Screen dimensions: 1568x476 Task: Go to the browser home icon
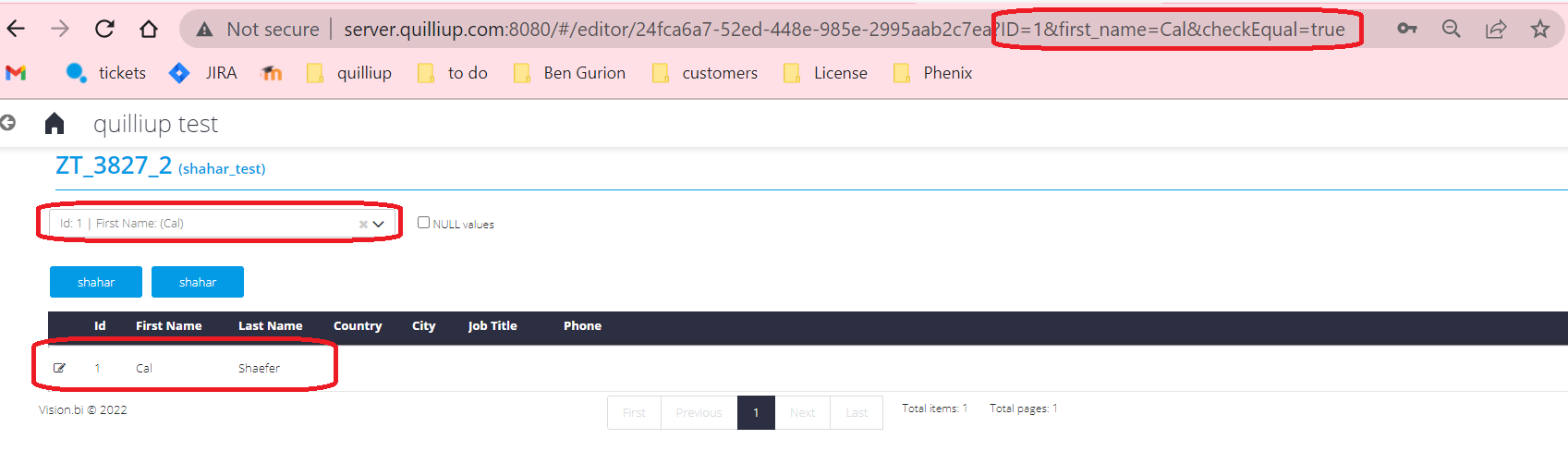[149, 29]
